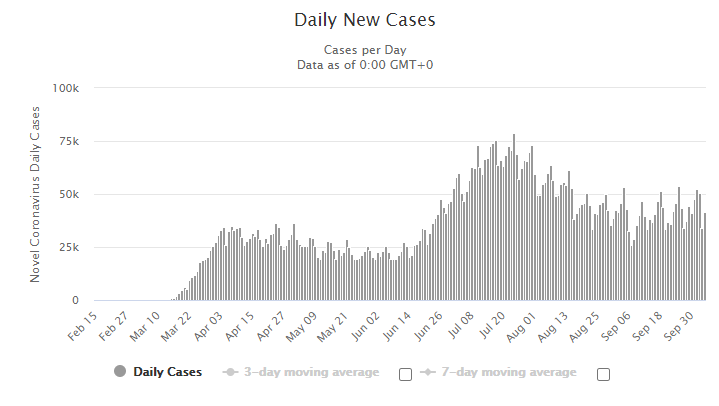
Task: Click the gray Daily Cases legend circle
Action: 120,371
